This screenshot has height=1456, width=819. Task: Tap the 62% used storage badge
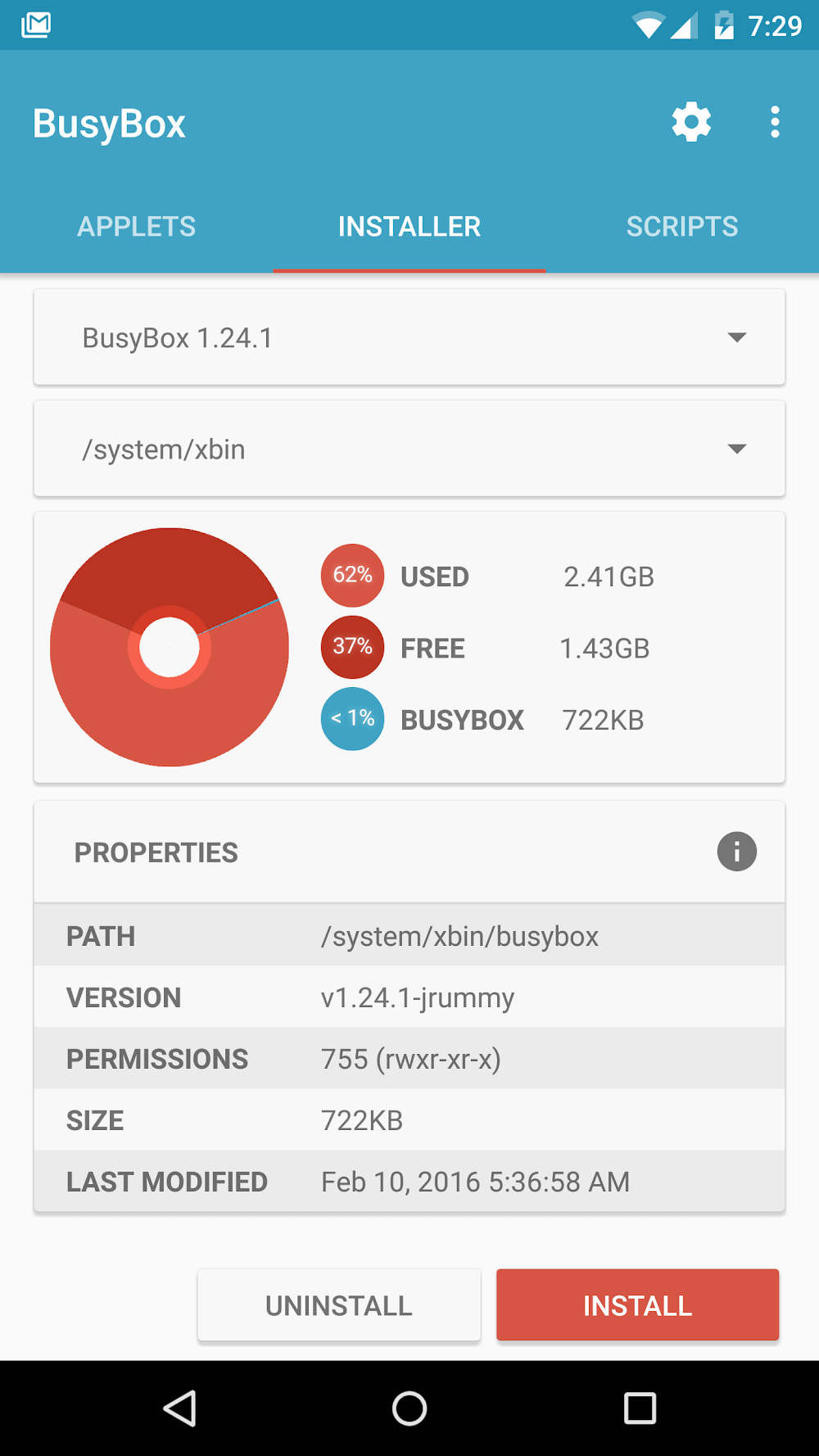tap(352, 576)
